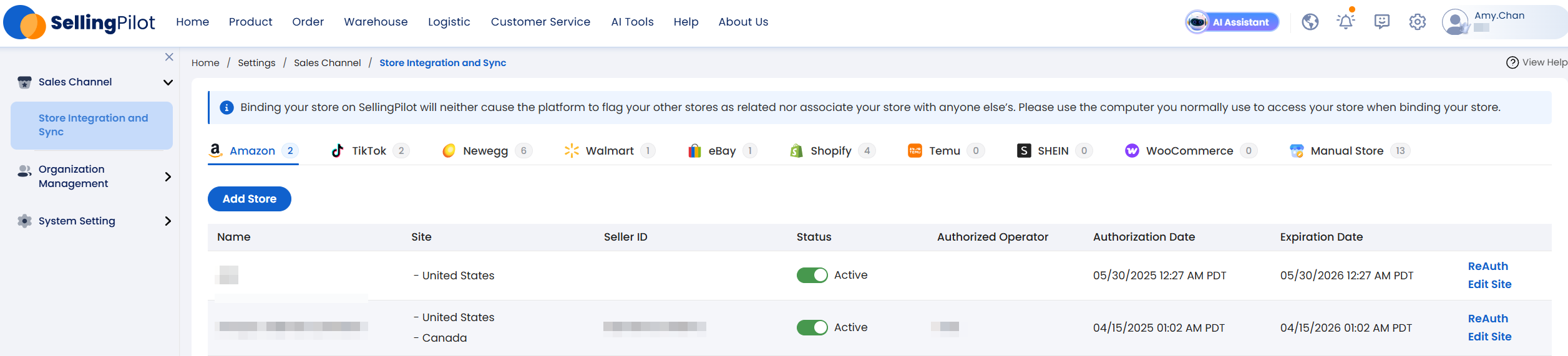Switch to the eBay tab
This screenshot has height=356, width=1568.
723,151
